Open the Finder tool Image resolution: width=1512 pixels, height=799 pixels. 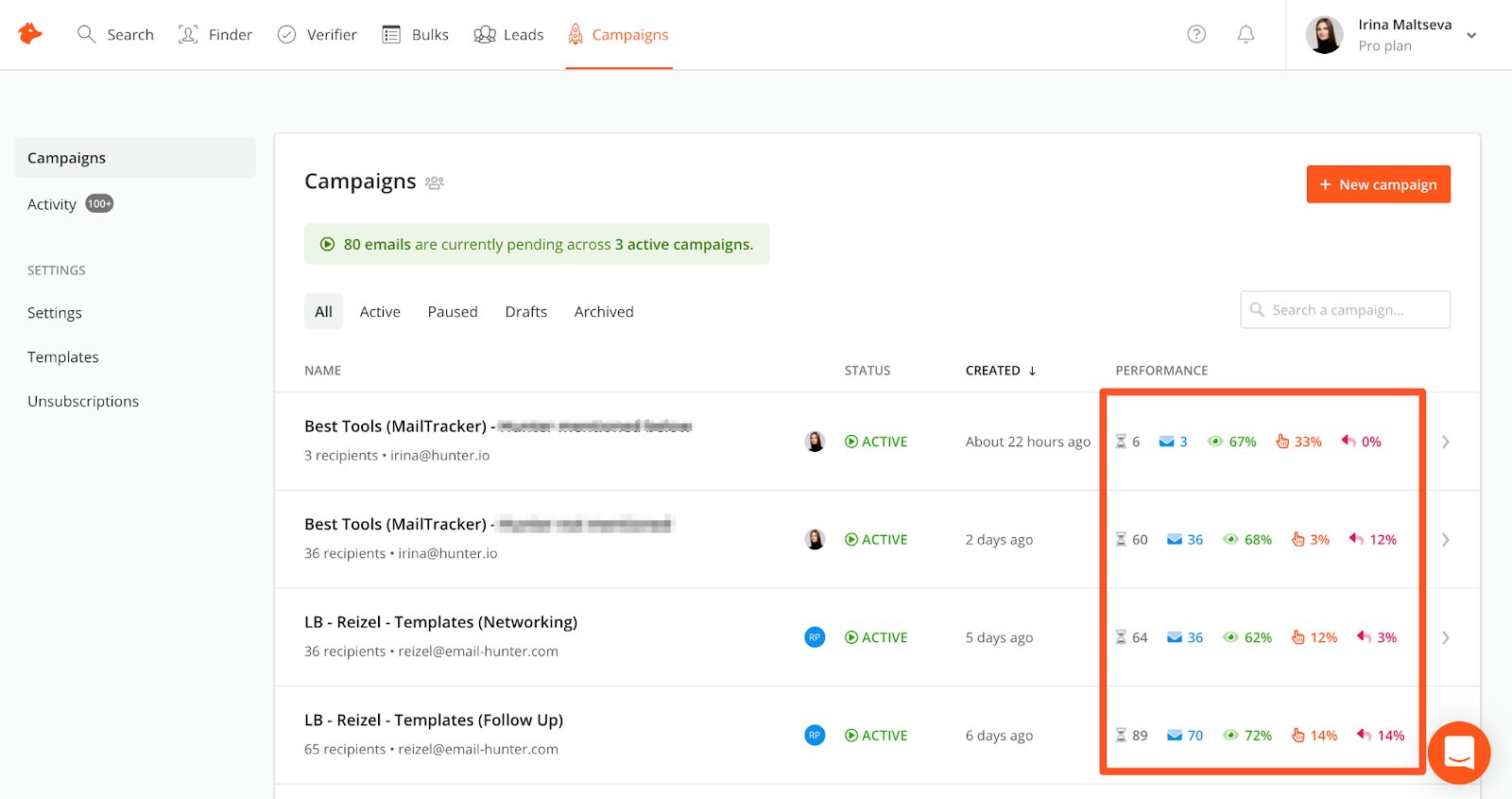(215, 35)
